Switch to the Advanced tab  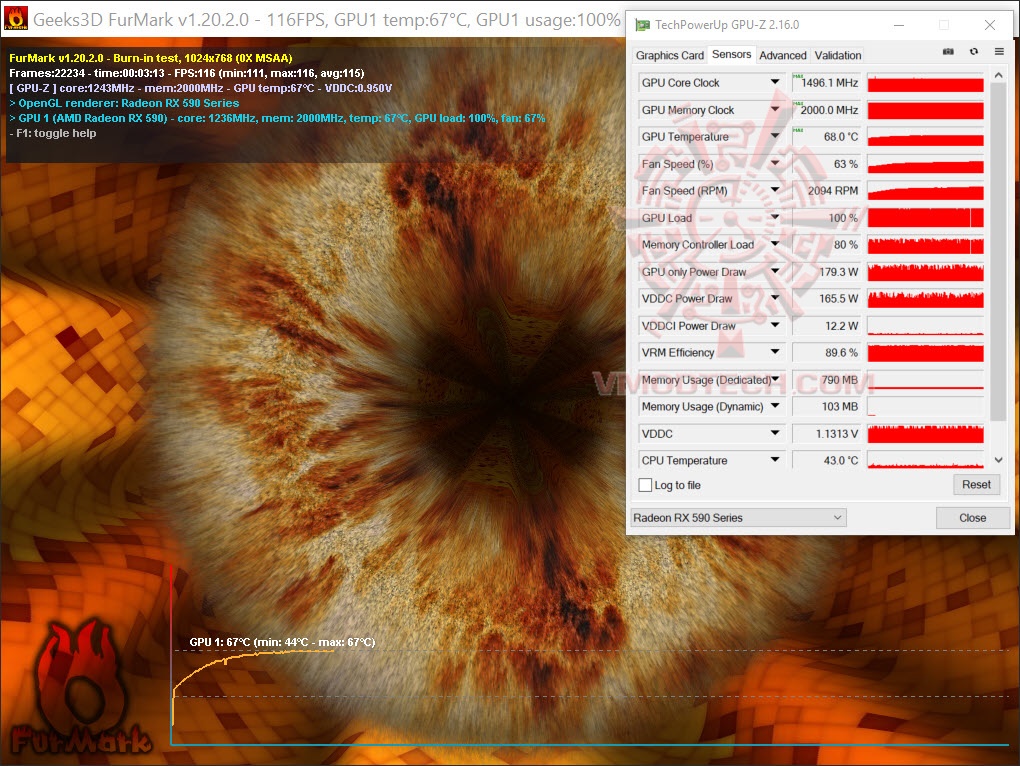pyautogui.click(x=783, y=55)
